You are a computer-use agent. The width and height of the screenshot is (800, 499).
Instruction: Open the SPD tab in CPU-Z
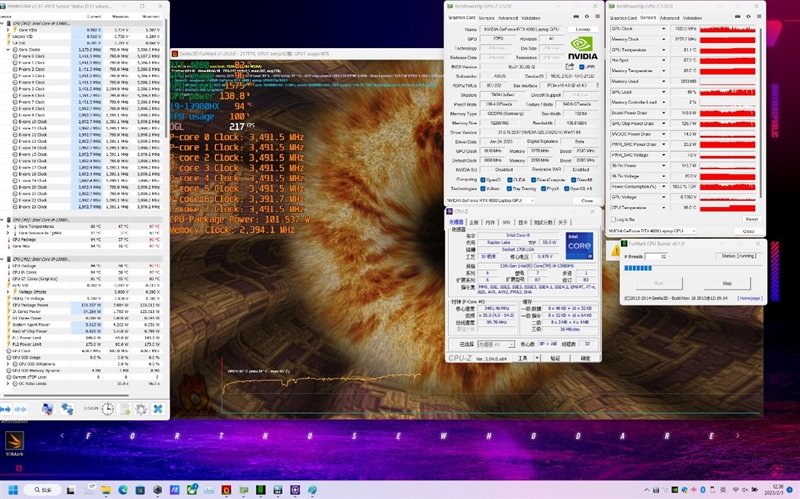tap(507, 222)
